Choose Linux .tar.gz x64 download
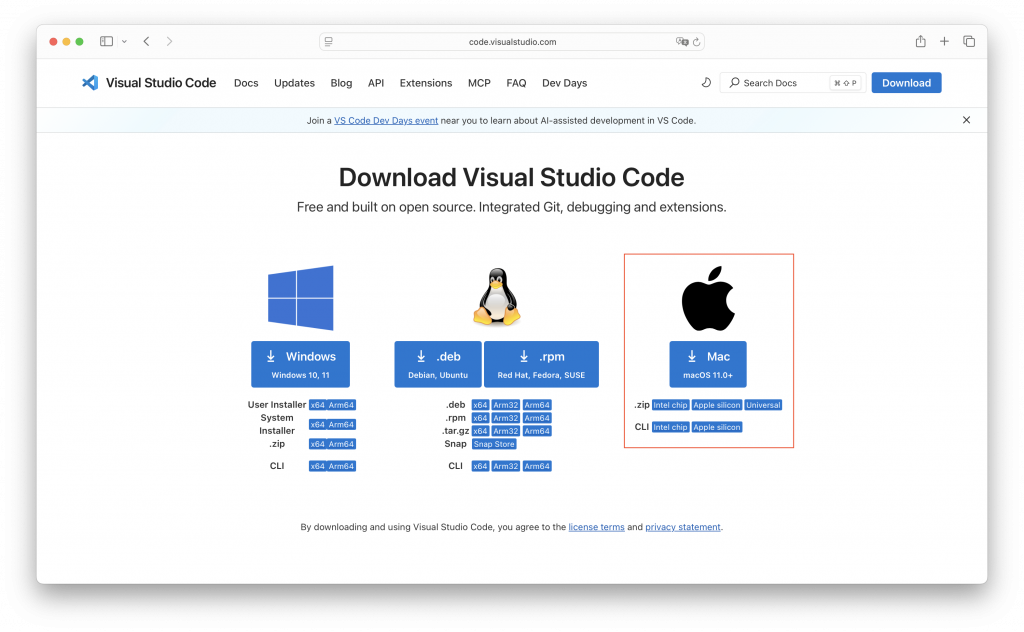 [480, 431]
